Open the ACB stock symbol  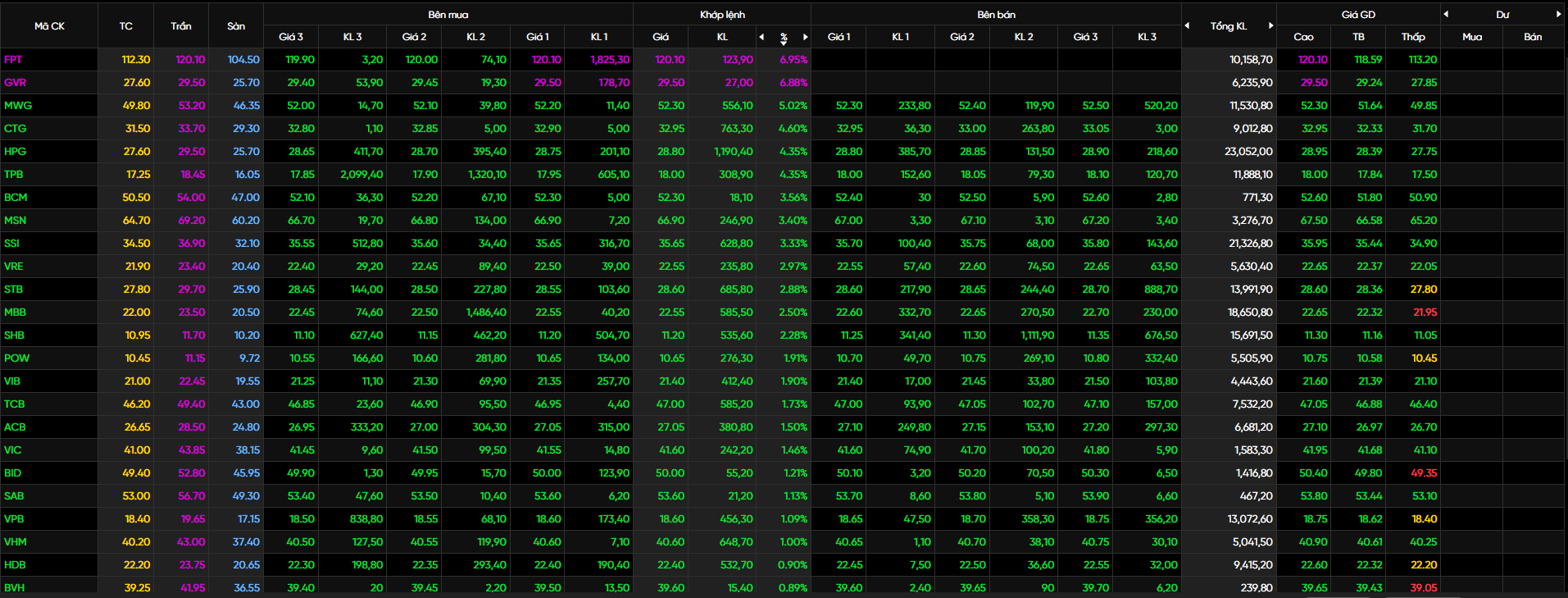tap(15, 427)
